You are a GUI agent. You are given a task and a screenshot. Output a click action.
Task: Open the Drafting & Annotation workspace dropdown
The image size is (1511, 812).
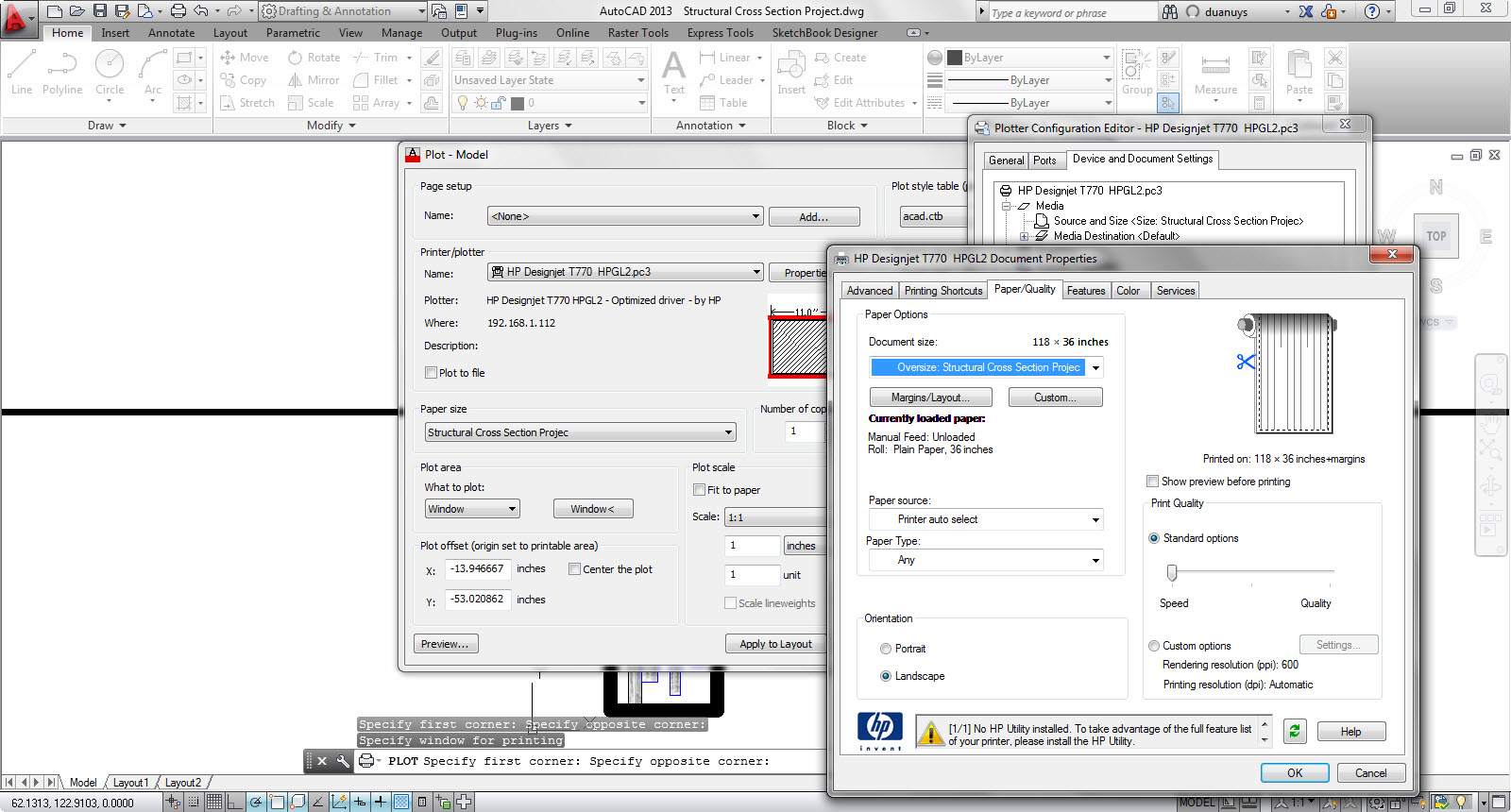pos(344,11)
